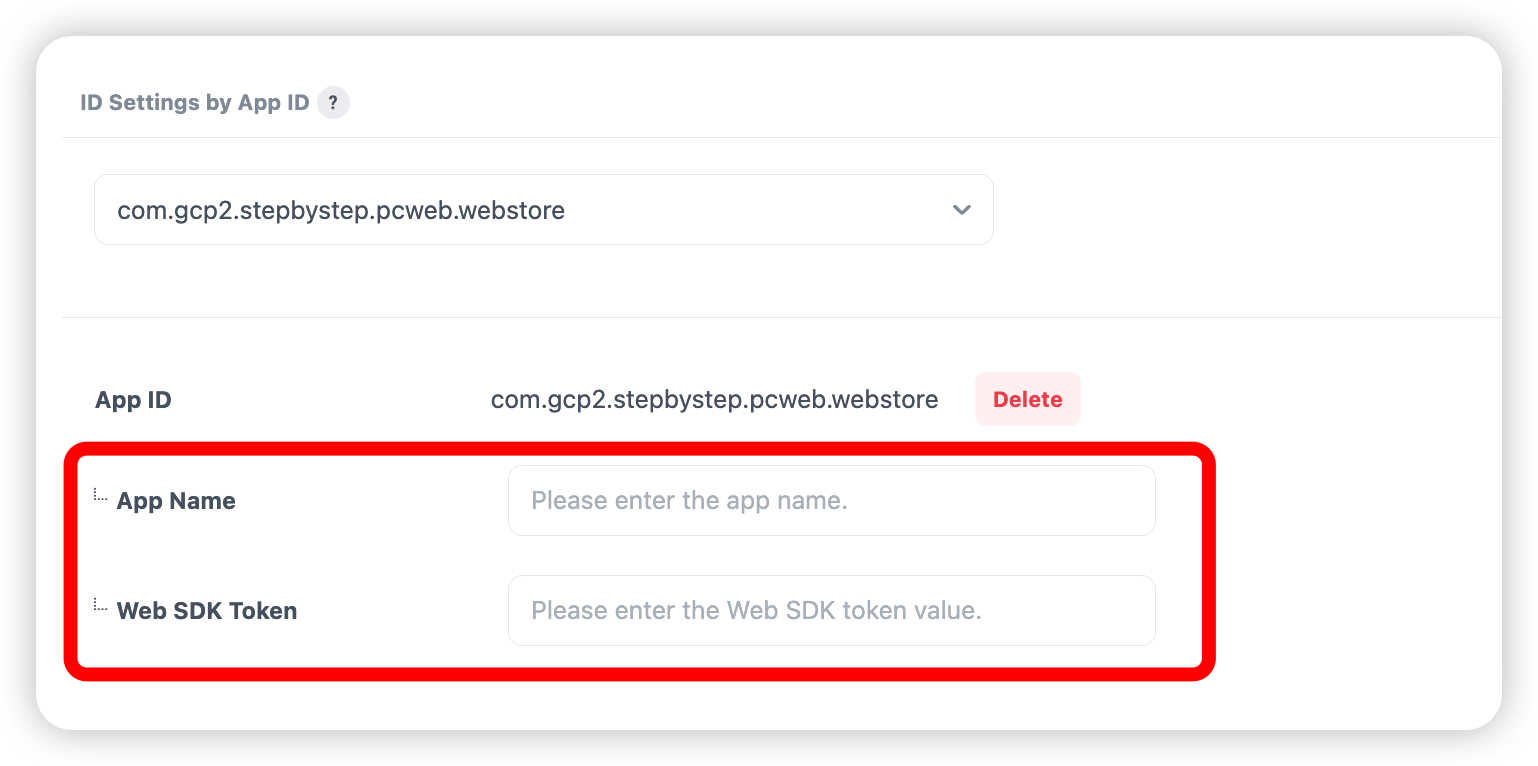Select the App ID text shown inside the dropdown

click(x=341, y=211)
